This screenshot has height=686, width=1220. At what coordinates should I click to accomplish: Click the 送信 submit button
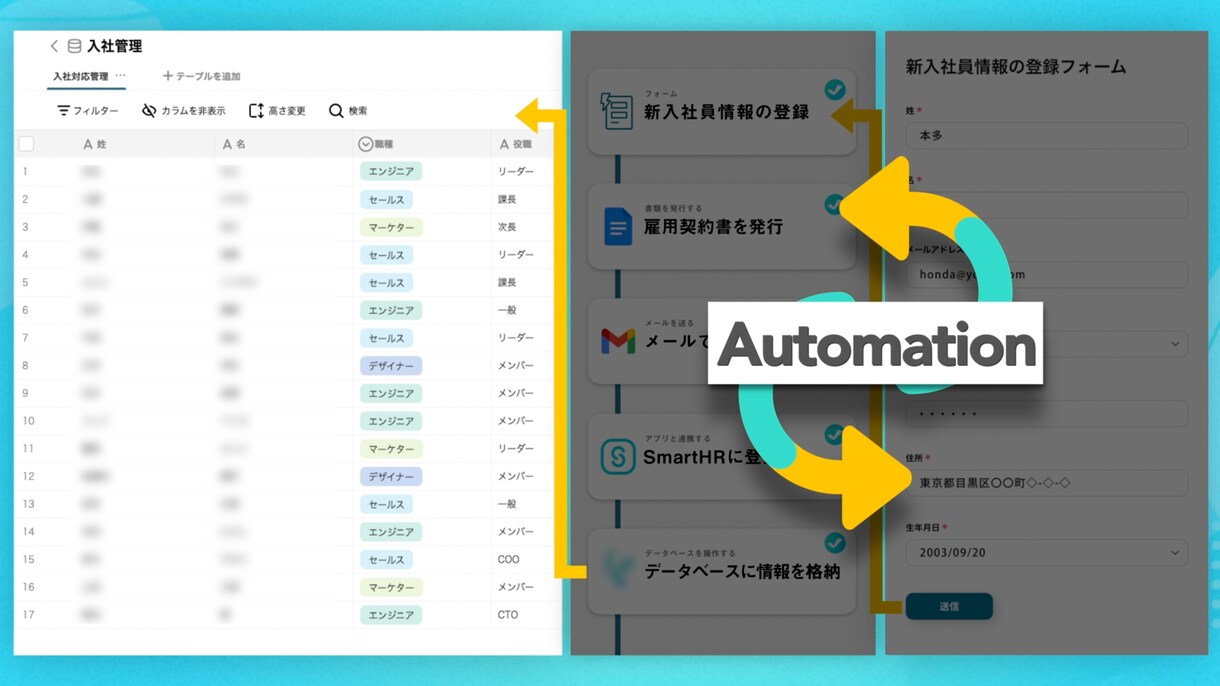(x=949, y=606)
